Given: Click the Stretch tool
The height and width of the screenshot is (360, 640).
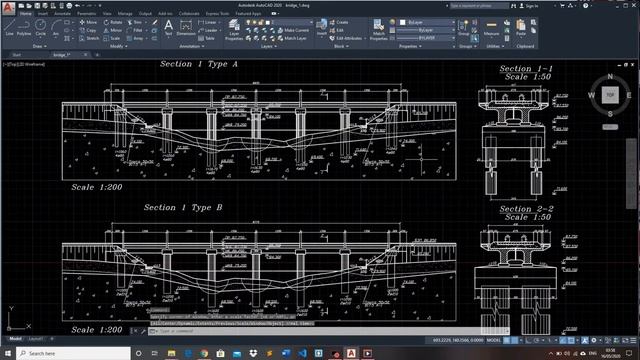Looking at the screenshot, I should [x=89, y=38].
